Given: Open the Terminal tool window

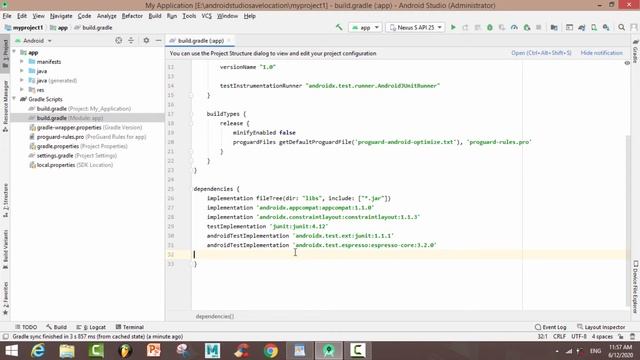Looking at the screenshot, I should [x=130, y=327].
